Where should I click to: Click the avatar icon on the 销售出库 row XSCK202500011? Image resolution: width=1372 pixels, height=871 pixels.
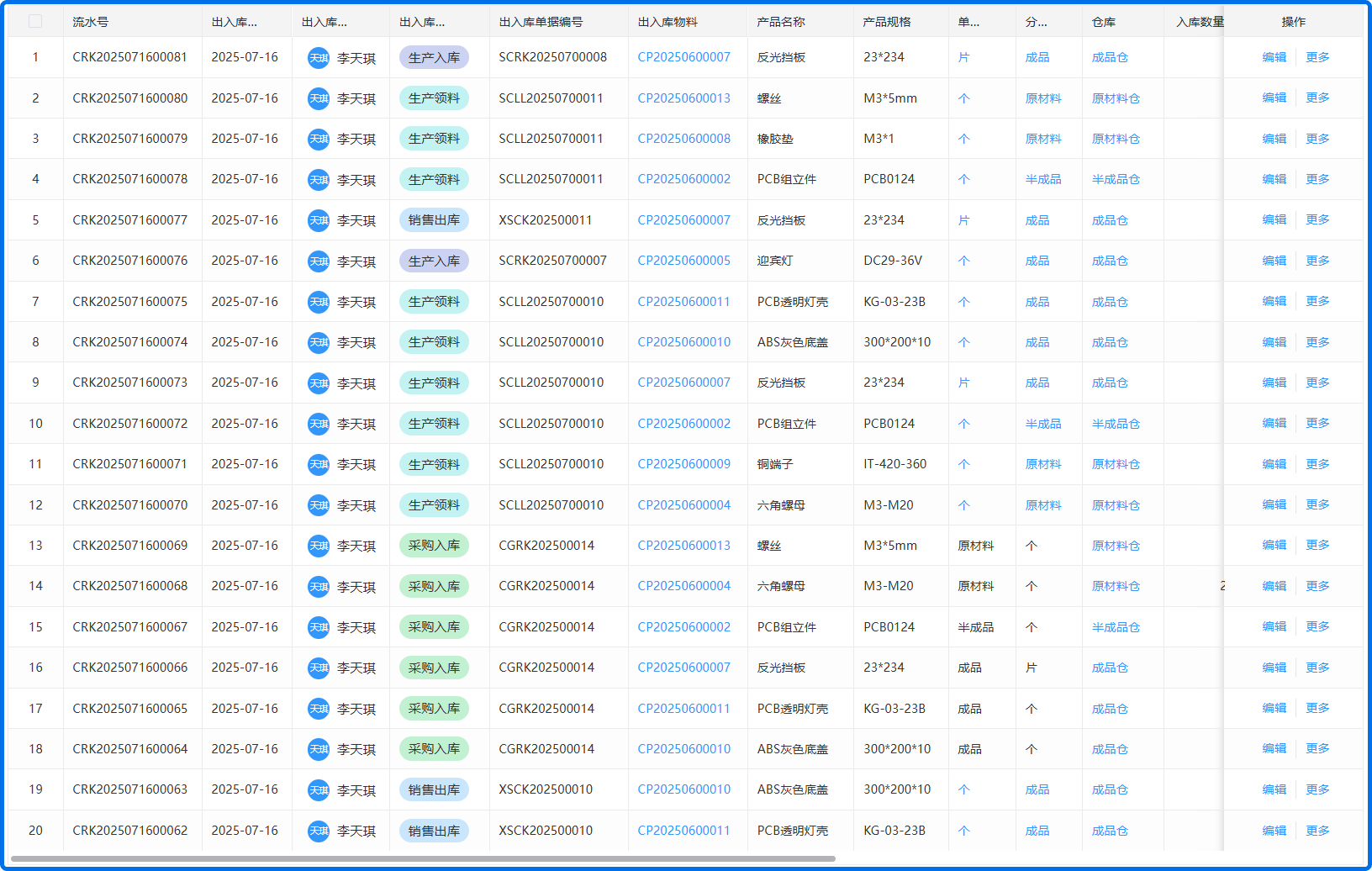point(318,219)
